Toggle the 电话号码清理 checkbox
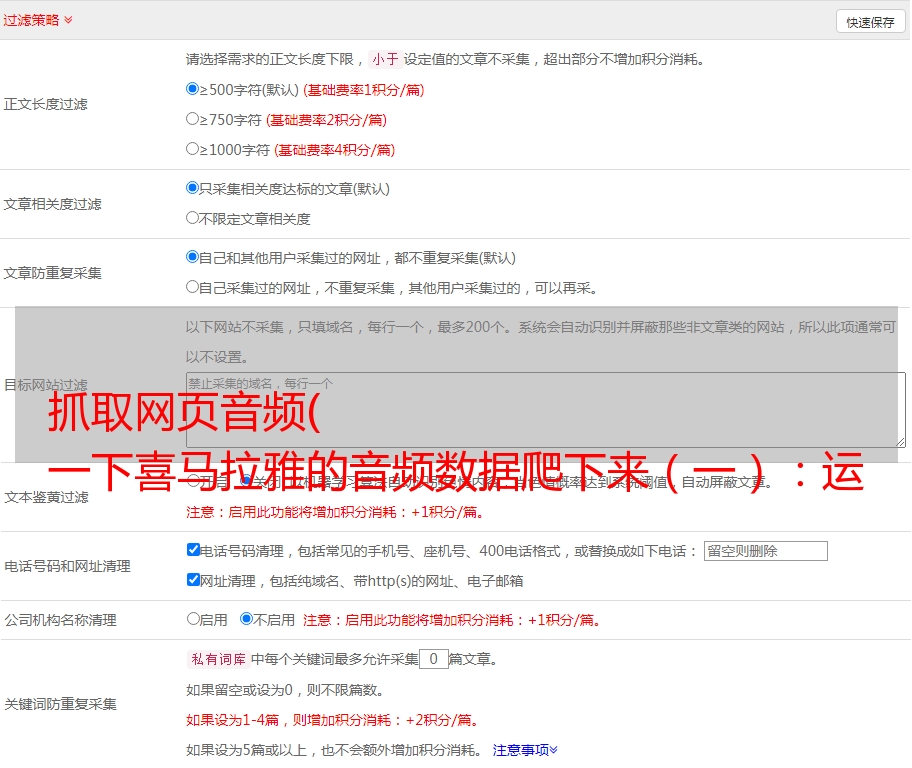912x768 pixels. 193,550
